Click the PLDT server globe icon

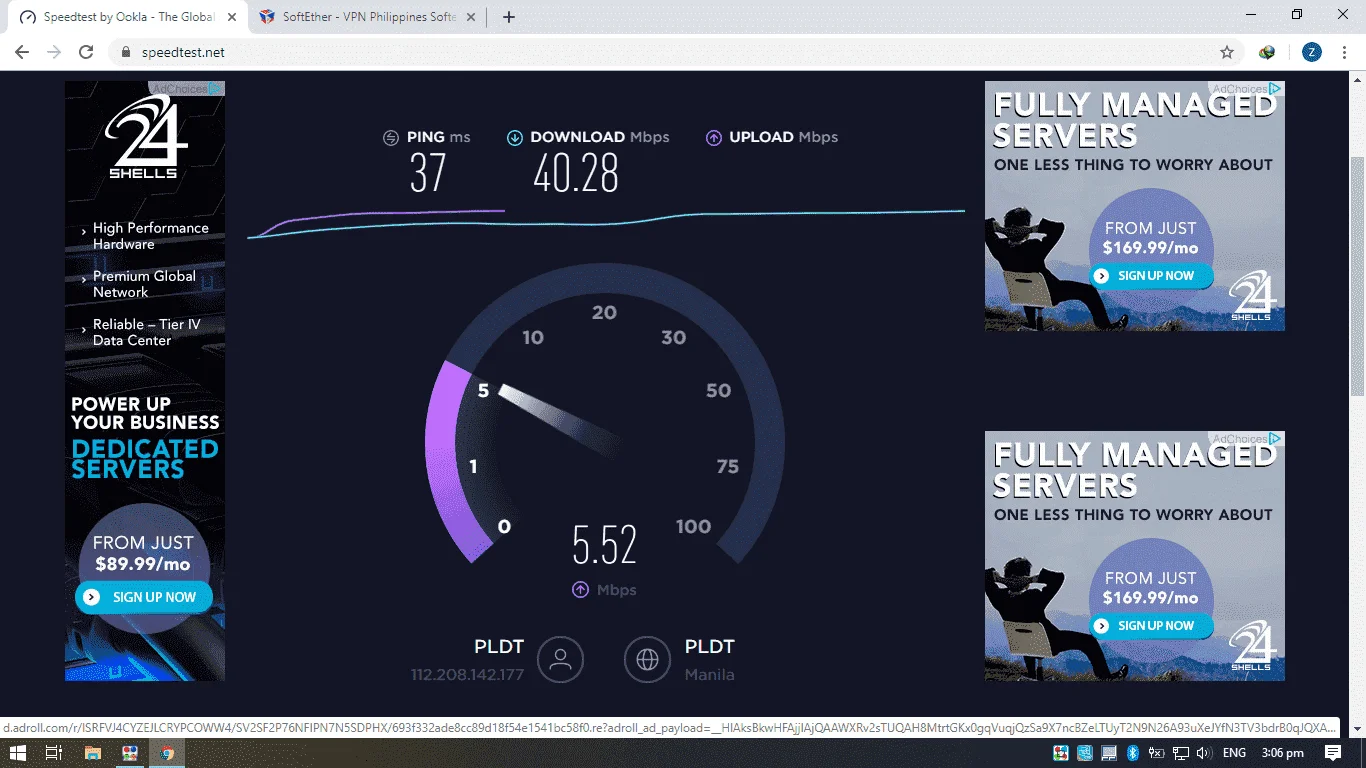click(x=647, y=659)
